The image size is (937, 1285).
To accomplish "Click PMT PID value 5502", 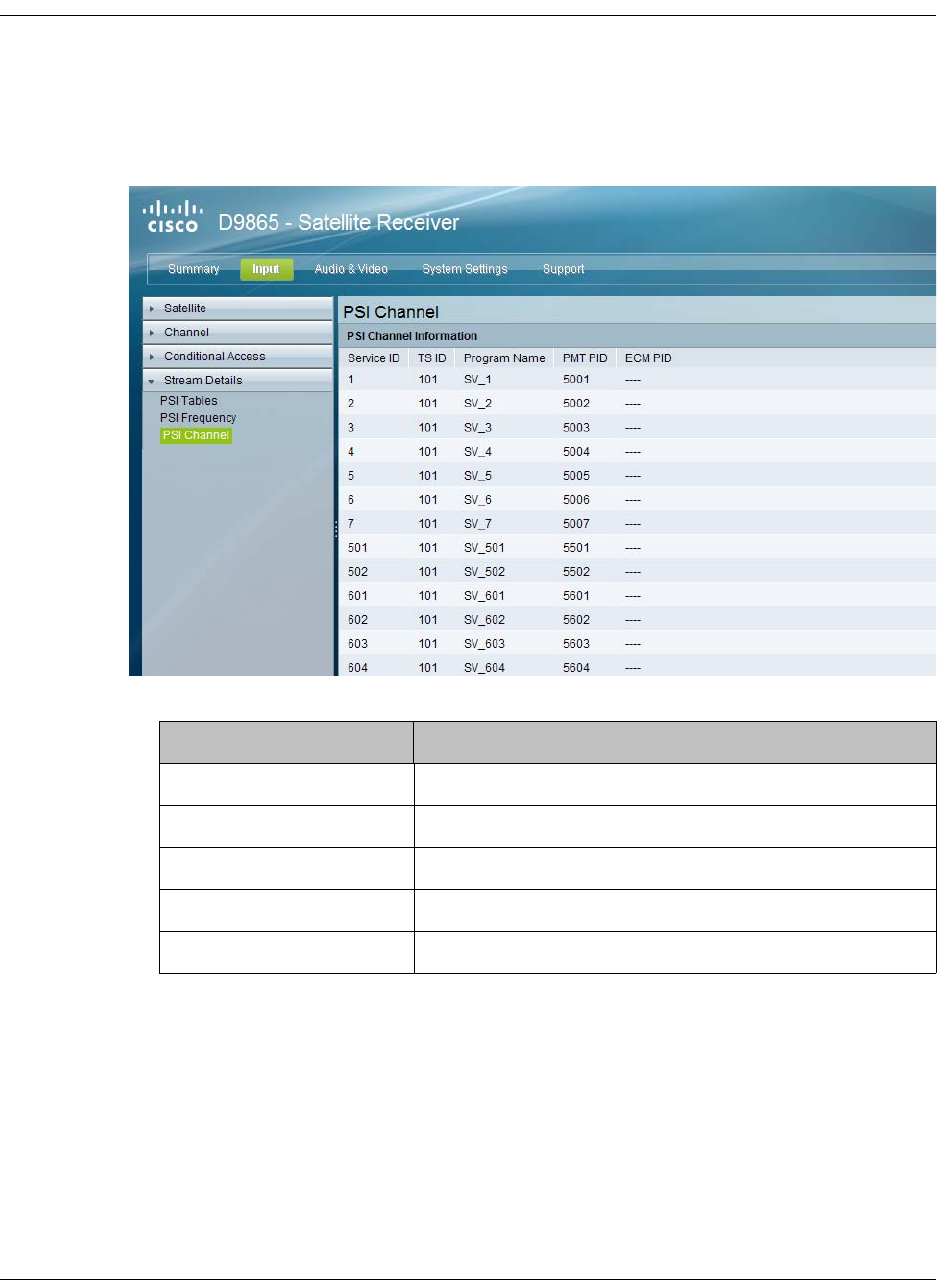I will (x=576, y=571).
